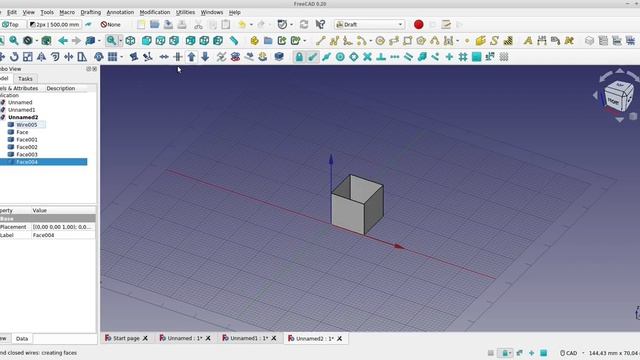Select the Polygon tool

[x=421, y=40]
